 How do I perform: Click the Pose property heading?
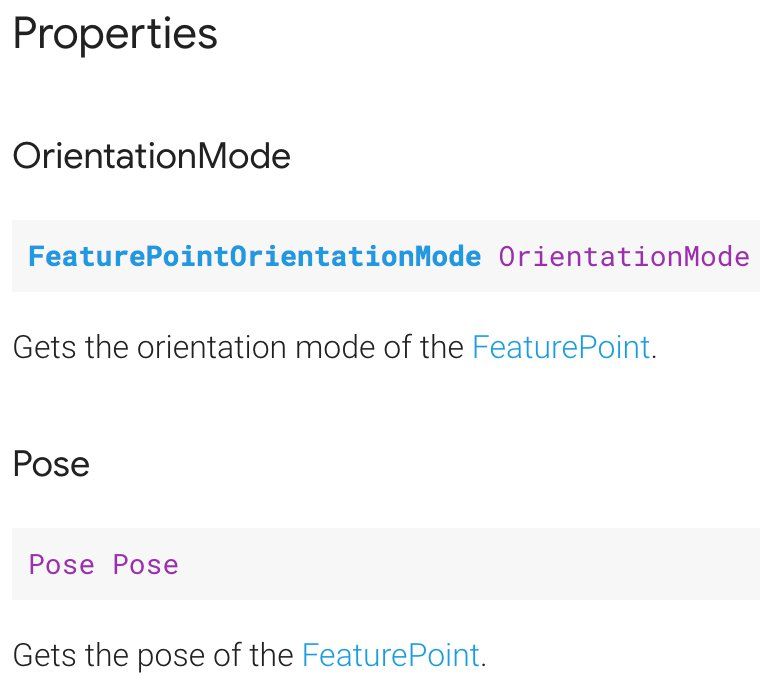tap(51, 464)
